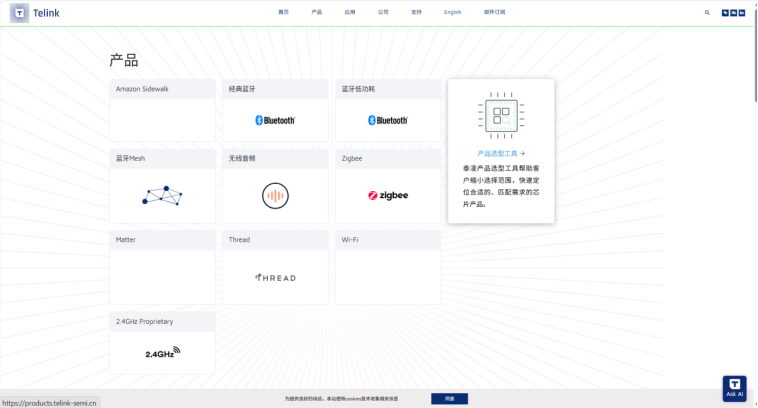Open the 无线音频 product heading

point(242,159)
